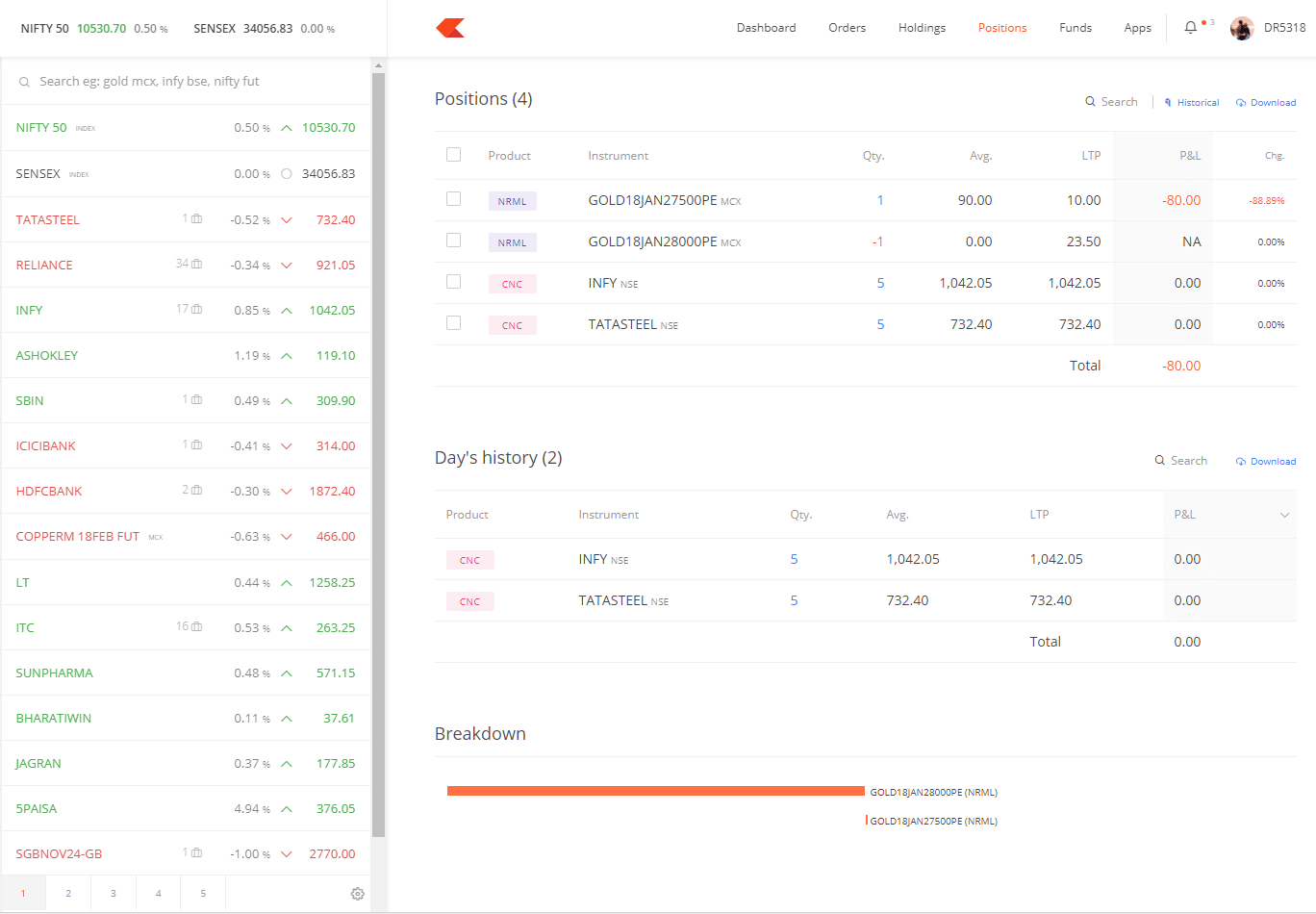The image size is (1316, 914).
Task: Click the holdings briefcase icon next to ICICIBANK
Action: tap(197, 444)
